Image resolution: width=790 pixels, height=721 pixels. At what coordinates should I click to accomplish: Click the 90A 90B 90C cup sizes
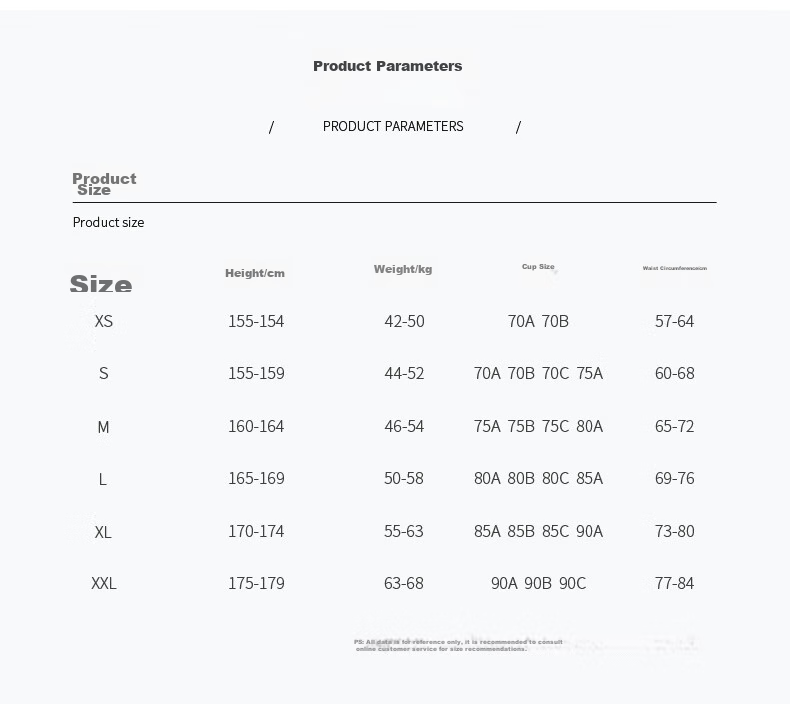pyautogui.click(x=539, y=583)
